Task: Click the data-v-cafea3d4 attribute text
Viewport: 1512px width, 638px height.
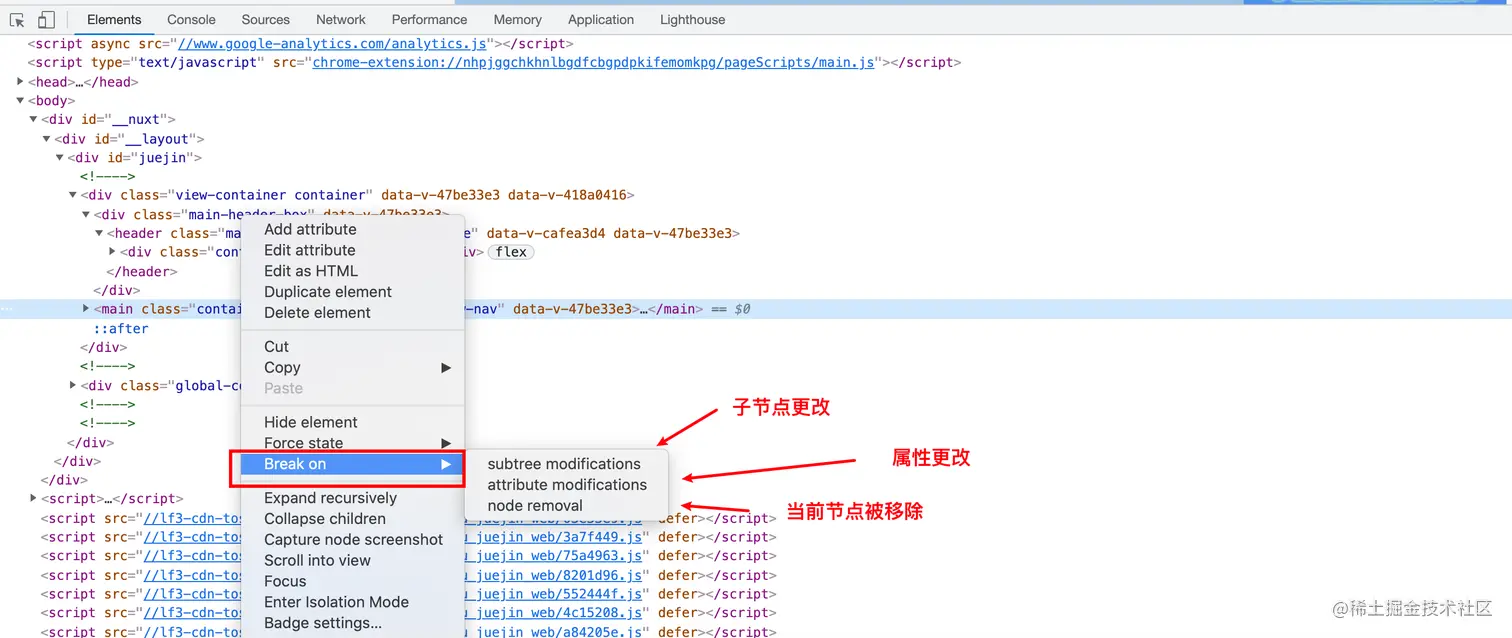Action: [546, 233]
